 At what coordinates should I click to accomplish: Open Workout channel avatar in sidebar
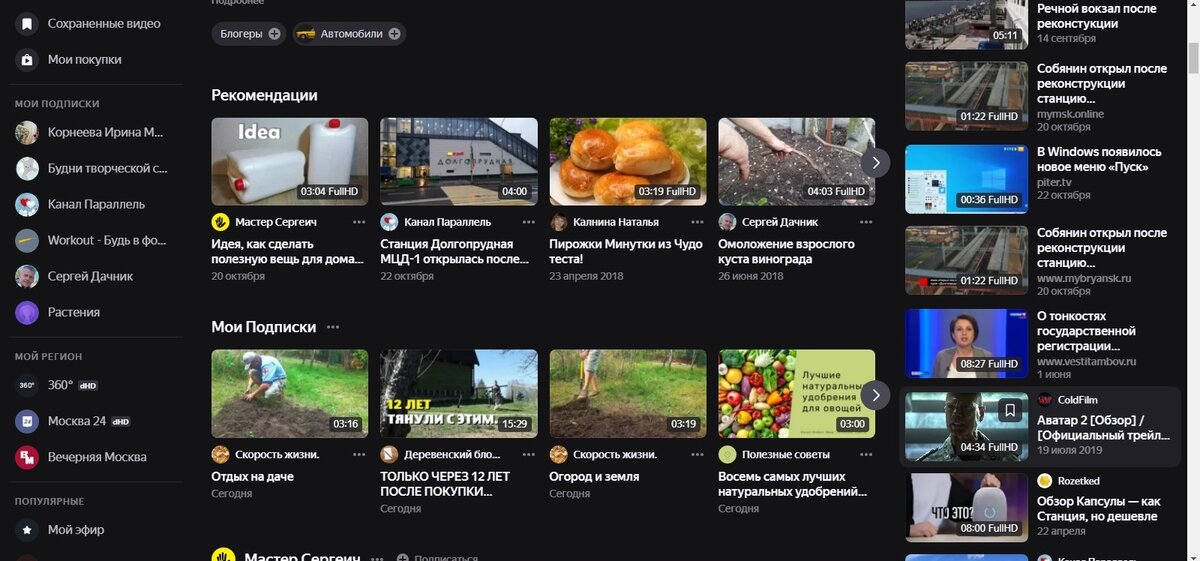pos(27,240)
